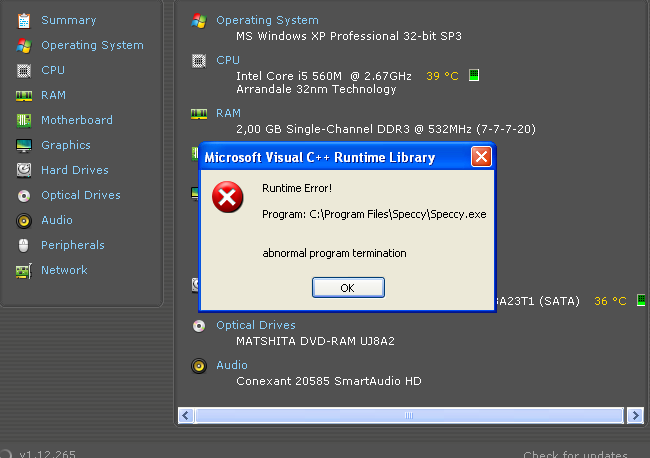The width and height of the screenshot is (650, 458).
Task: Click the Optical Drives disc icon in summary pane
Action: click(199, 326)
